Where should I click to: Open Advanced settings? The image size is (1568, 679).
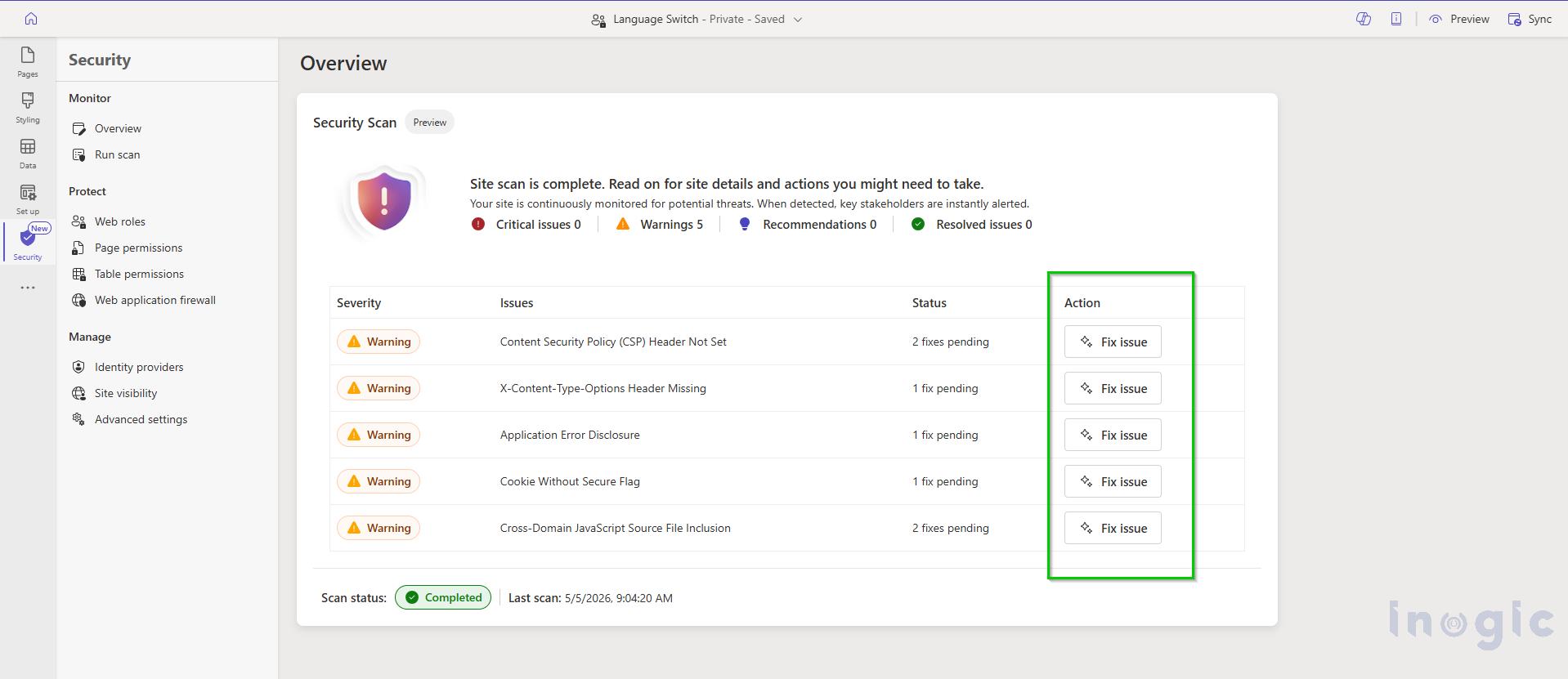coord(141,419)
